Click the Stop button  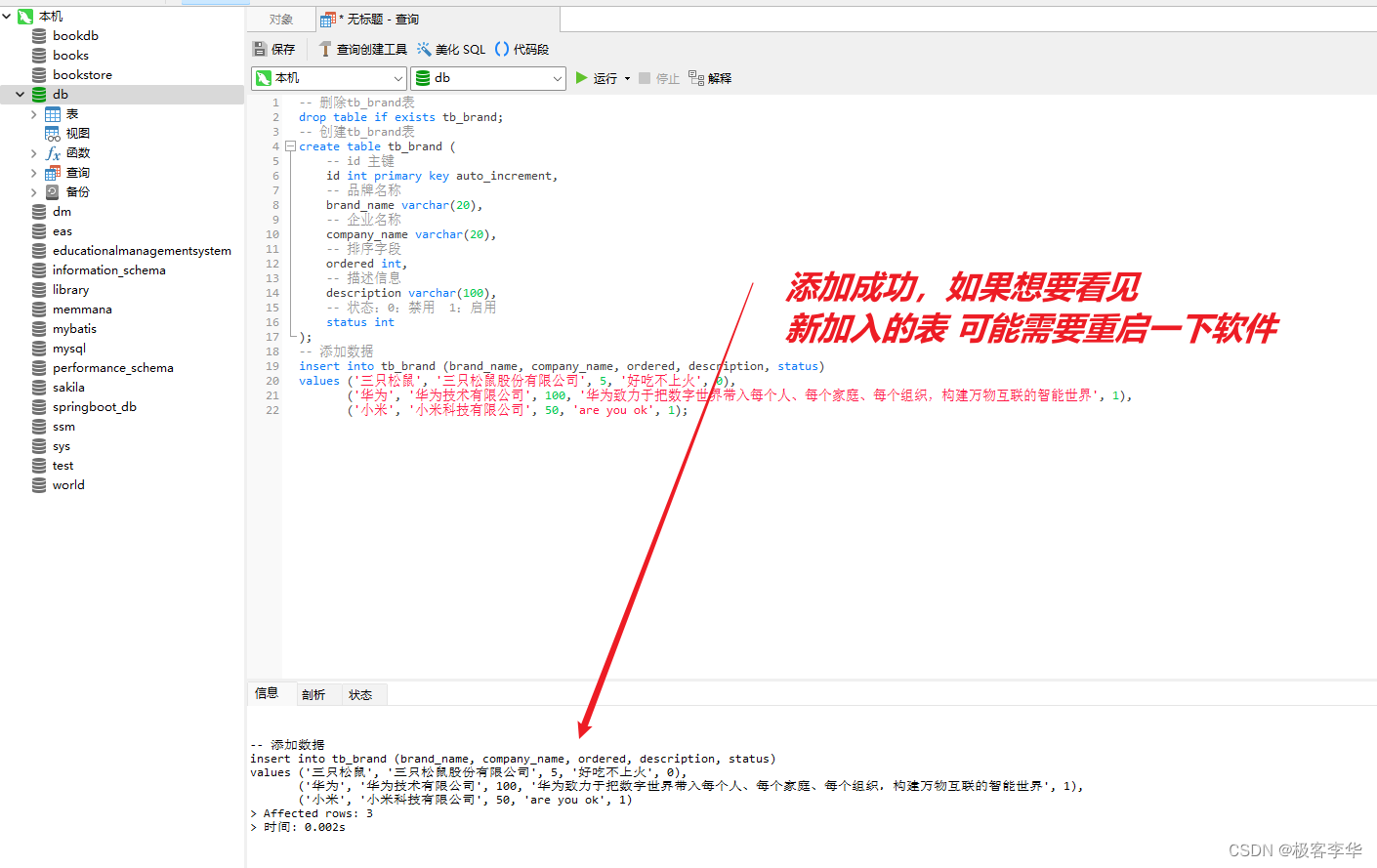(659, 78)
